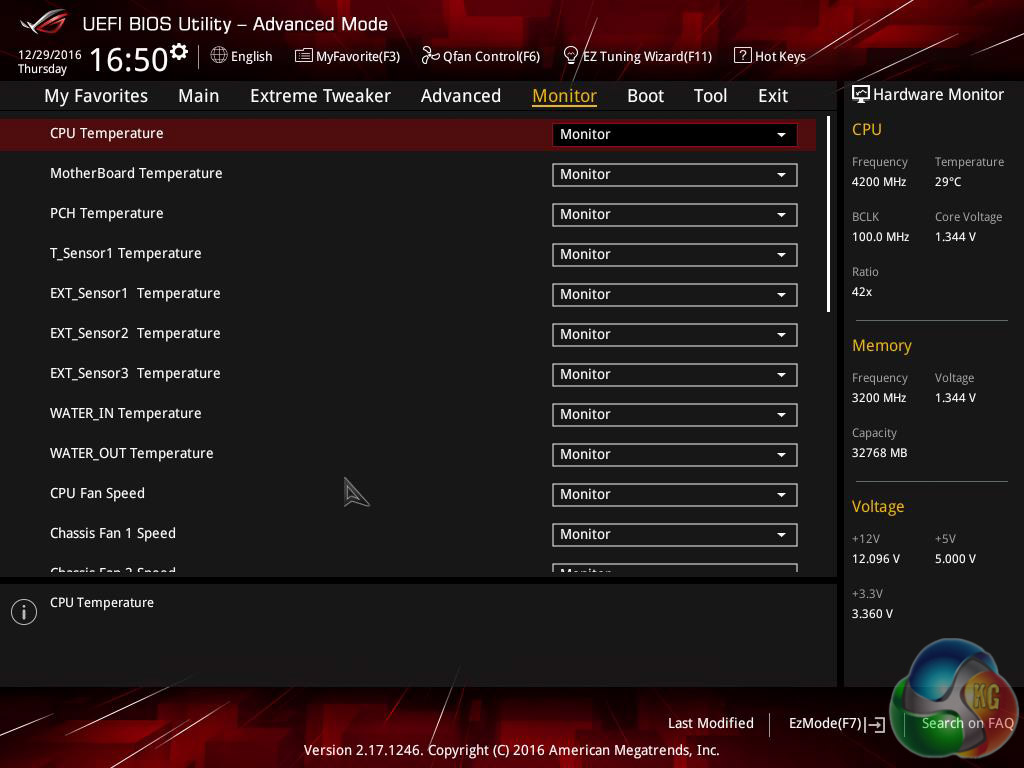Click BCLK value 100.0 MHz

[x=880, y=237]
